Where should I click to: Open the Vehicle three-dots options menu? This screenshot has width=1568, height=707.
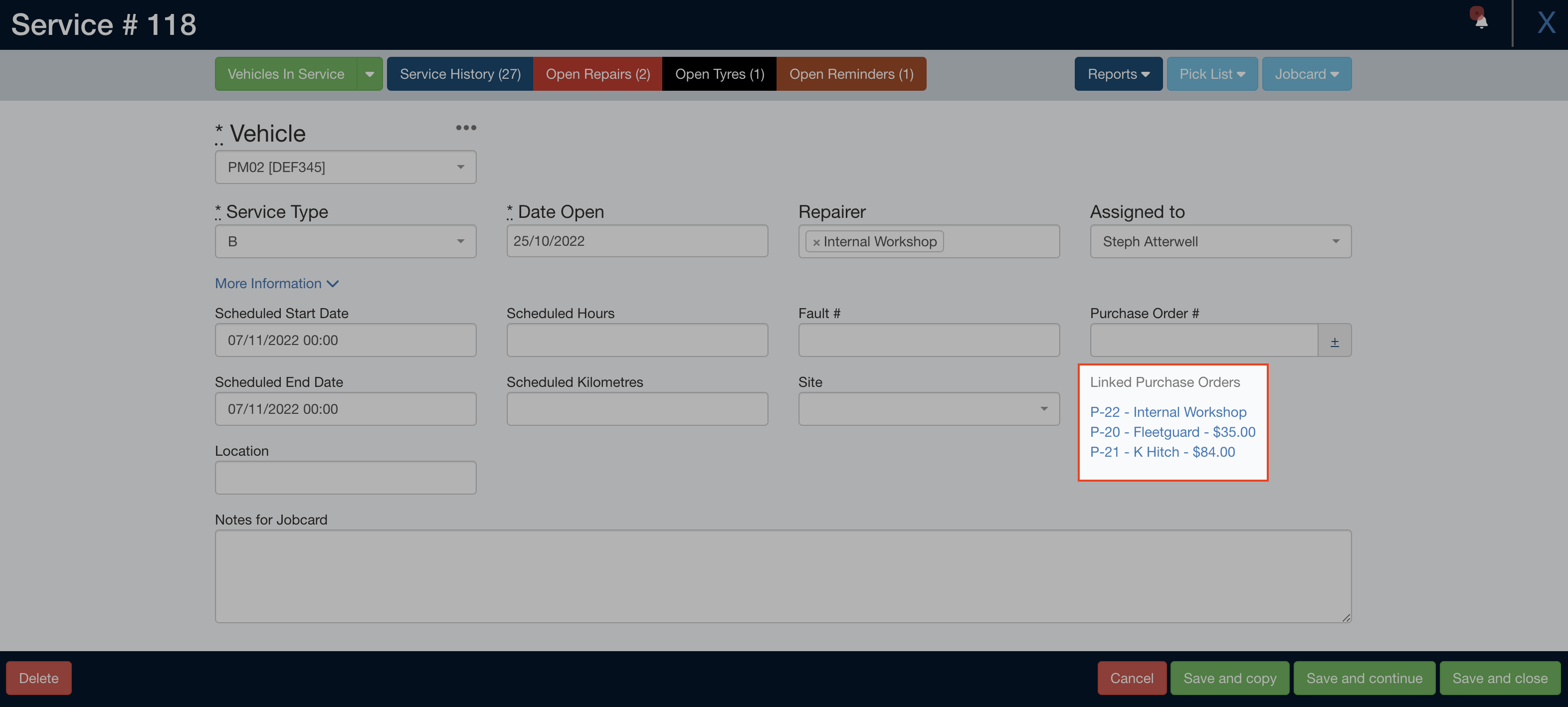(x=466, y=128)
